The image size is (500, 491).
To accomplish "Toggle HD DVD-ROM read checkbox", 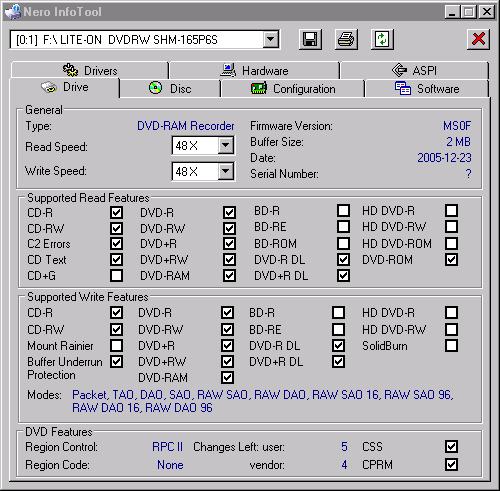I will pos(451,243).
